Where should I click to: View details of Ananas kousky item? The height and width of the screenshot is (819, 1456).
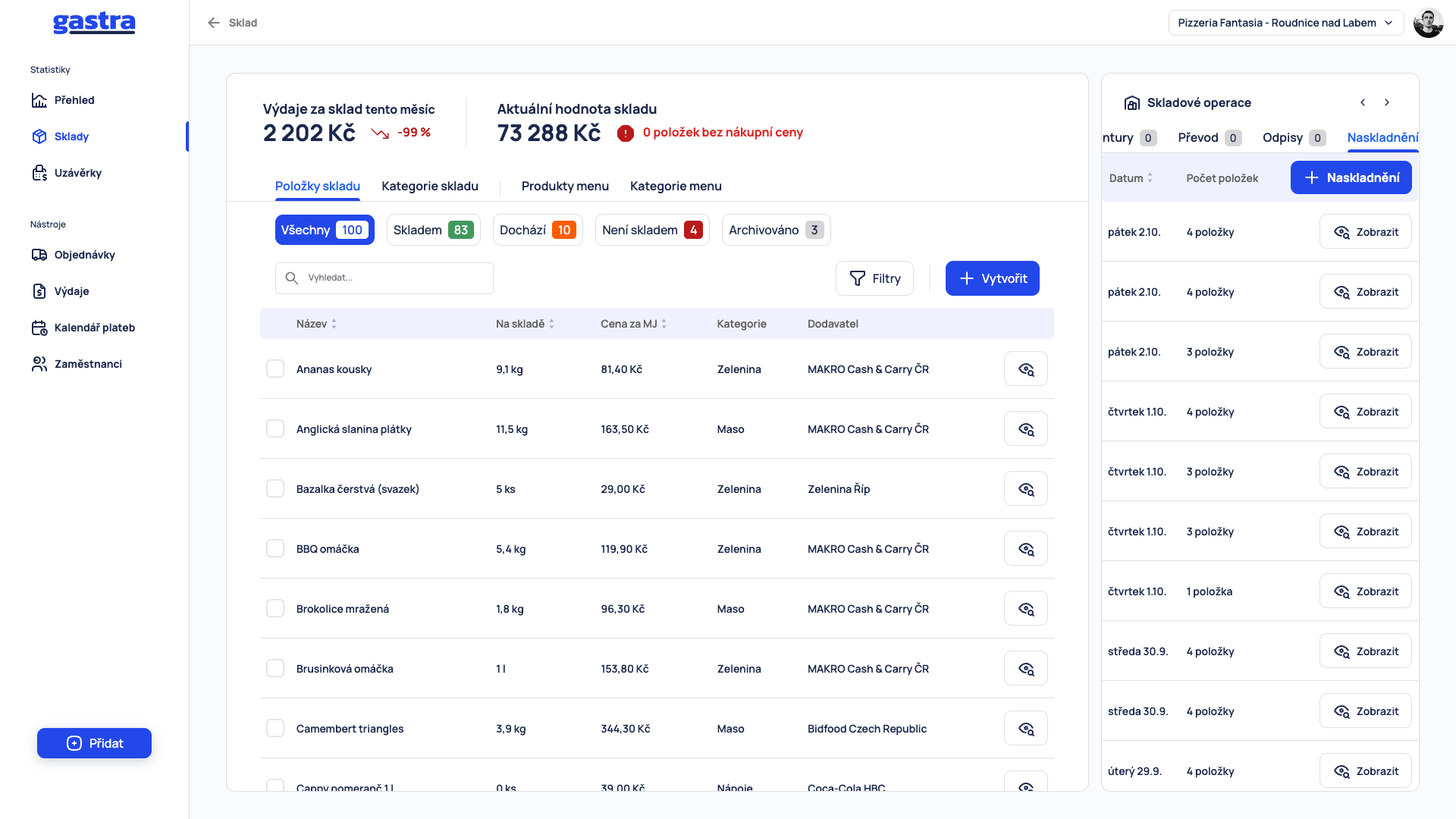point(1025,369)
